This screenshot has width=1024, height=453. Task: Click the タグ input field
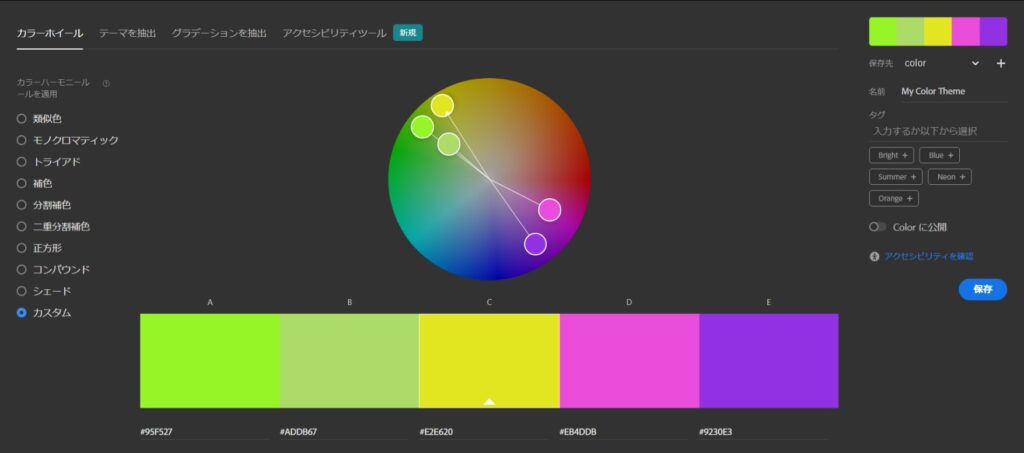938,131
